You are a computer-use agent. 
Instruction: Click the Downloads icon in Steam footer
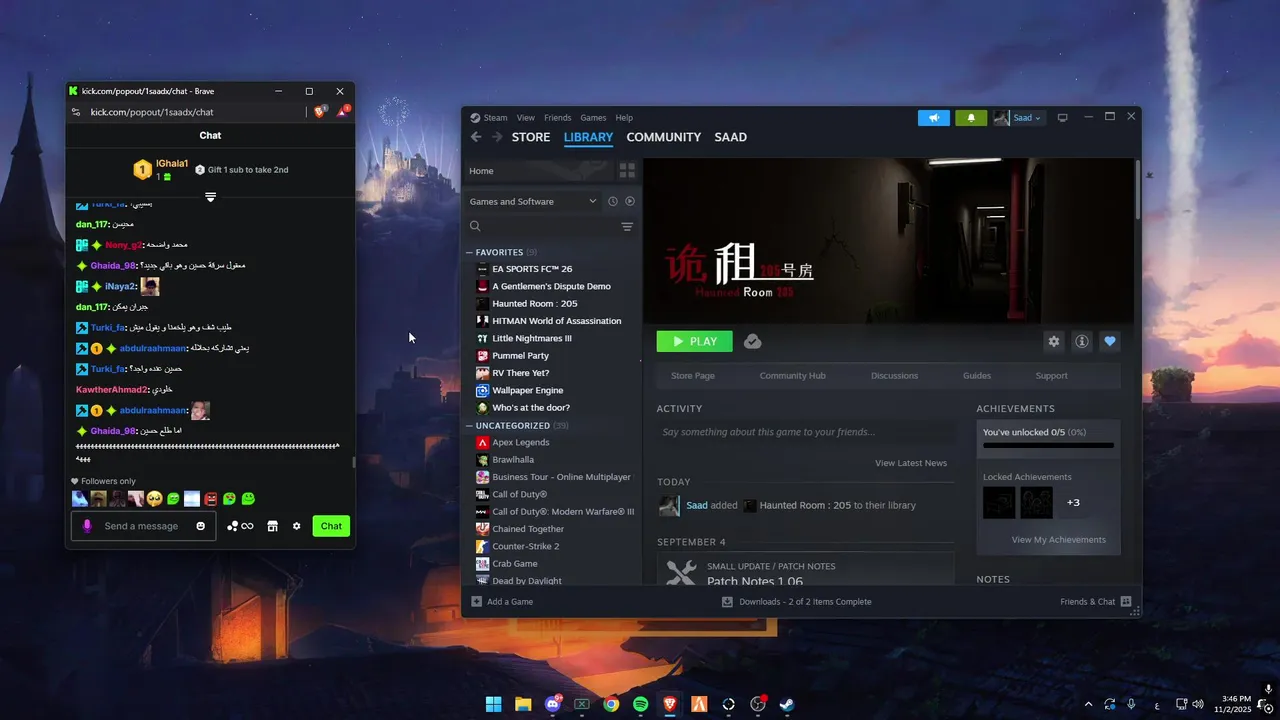coord(728,602)
